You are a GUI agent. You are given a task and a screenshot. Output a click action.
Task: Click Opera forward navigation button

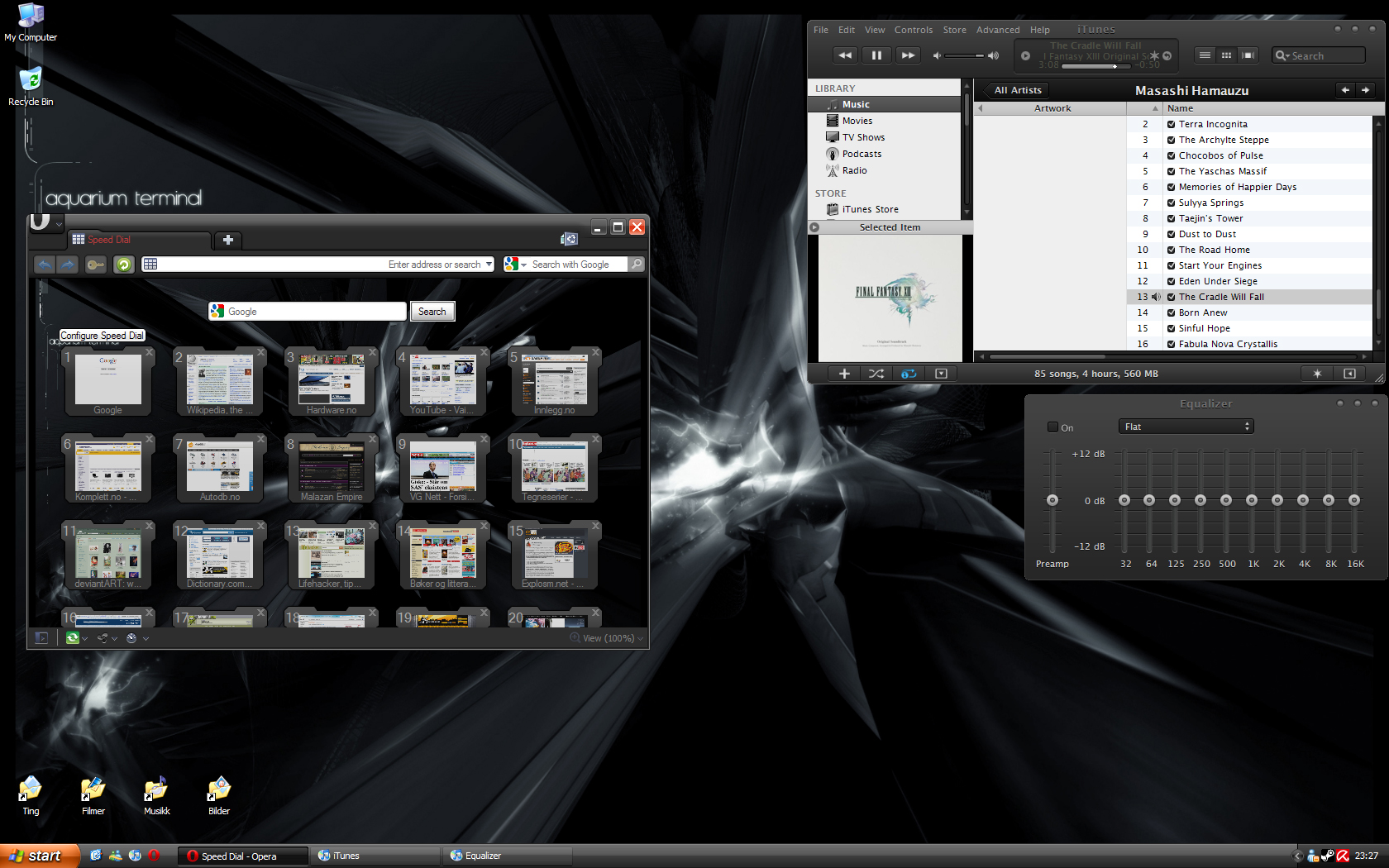[x=68, y=265]
